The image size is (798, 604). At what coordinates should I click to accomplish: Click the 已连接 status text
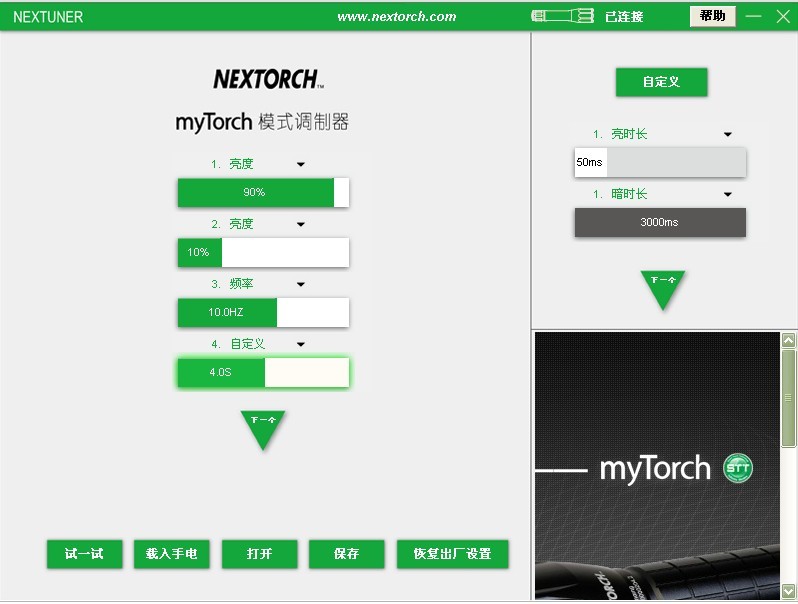point(624,17)
